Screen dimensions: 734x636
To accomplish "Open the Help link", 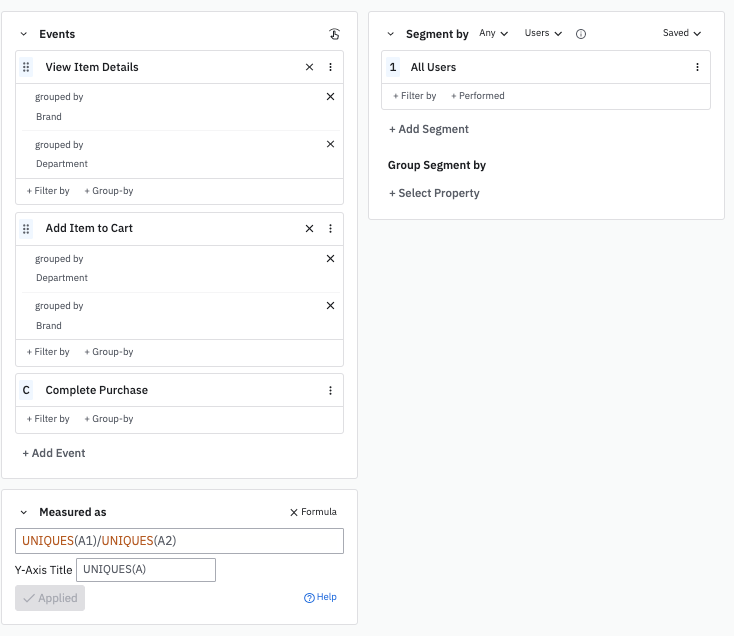I will pos(320,597).
